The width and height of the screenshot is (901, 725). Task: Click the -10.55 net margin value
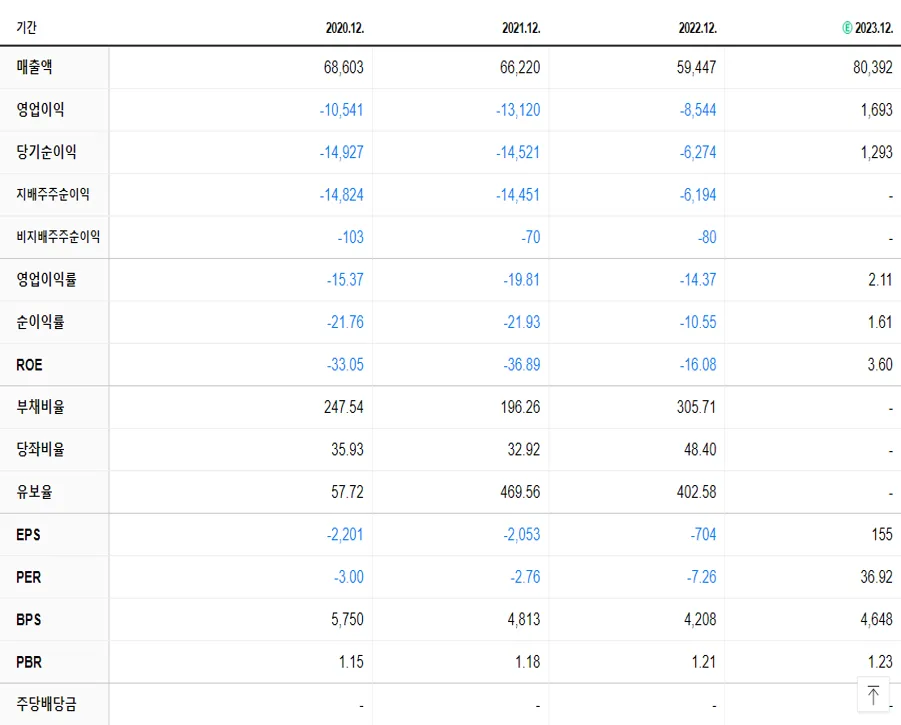pos(698,322)
